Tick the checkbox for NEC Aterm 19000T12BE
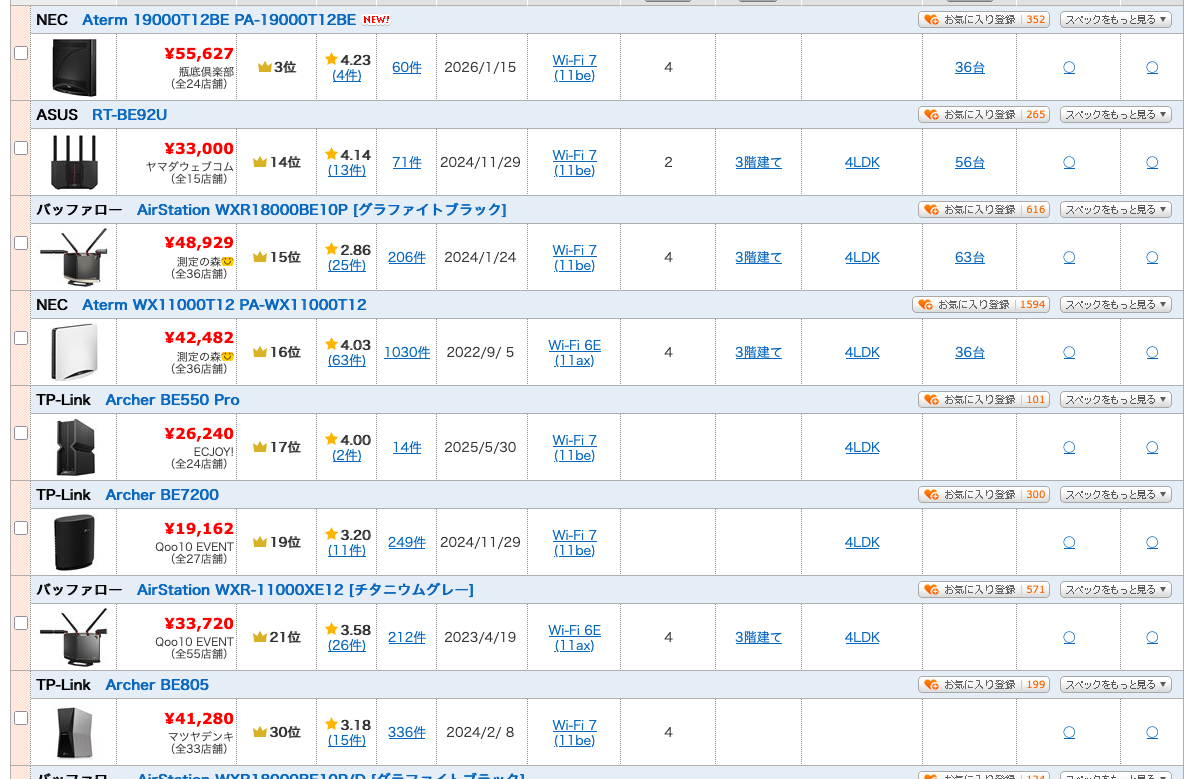The width and height of the screenshot is (1186, 779). (x=21, y=53)
